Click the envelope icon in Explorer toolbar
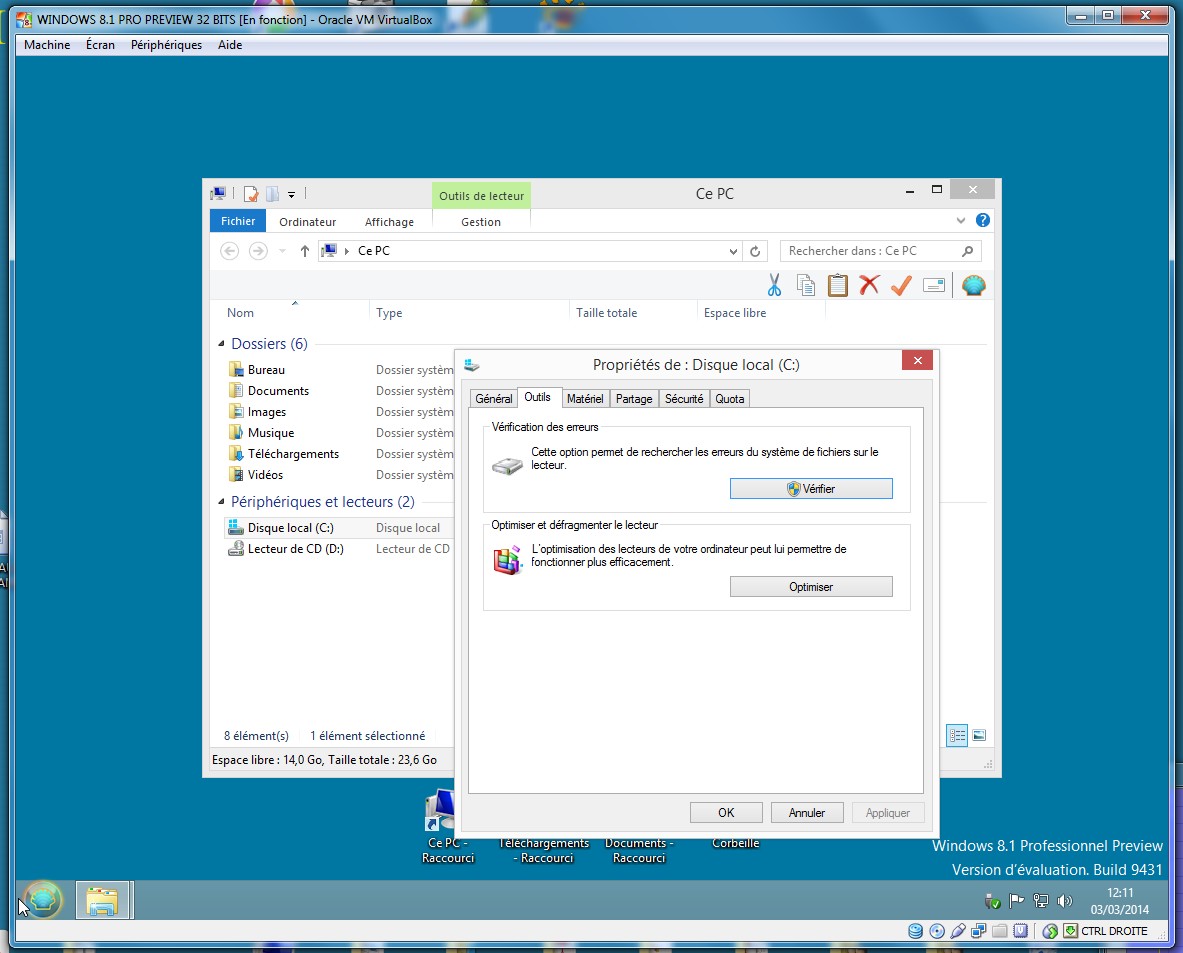 pos(933,285)
